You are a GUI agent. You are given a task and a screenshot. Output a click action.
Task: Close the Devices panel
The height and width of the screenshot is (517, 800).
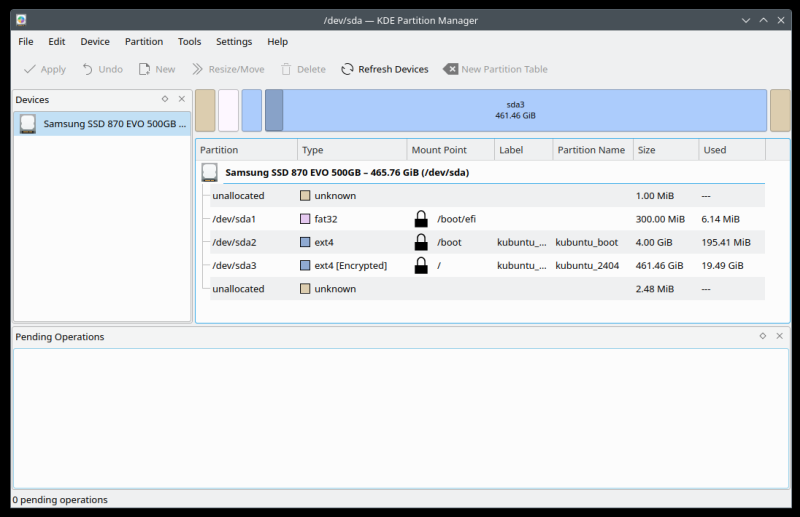181,99
